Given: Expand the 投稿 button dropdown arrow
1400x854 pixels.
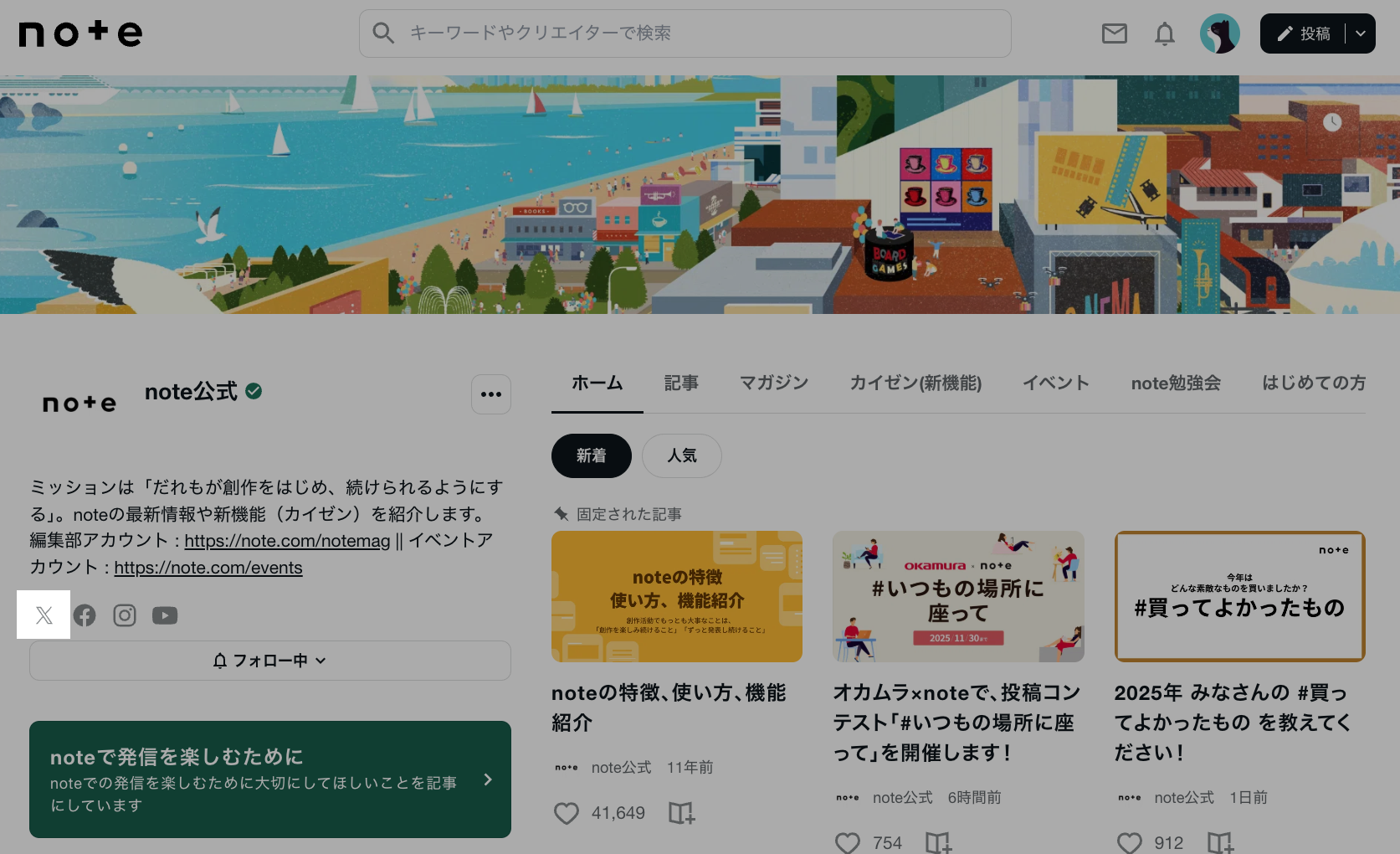Looking at the screenshot, I should pos(1360,33).
